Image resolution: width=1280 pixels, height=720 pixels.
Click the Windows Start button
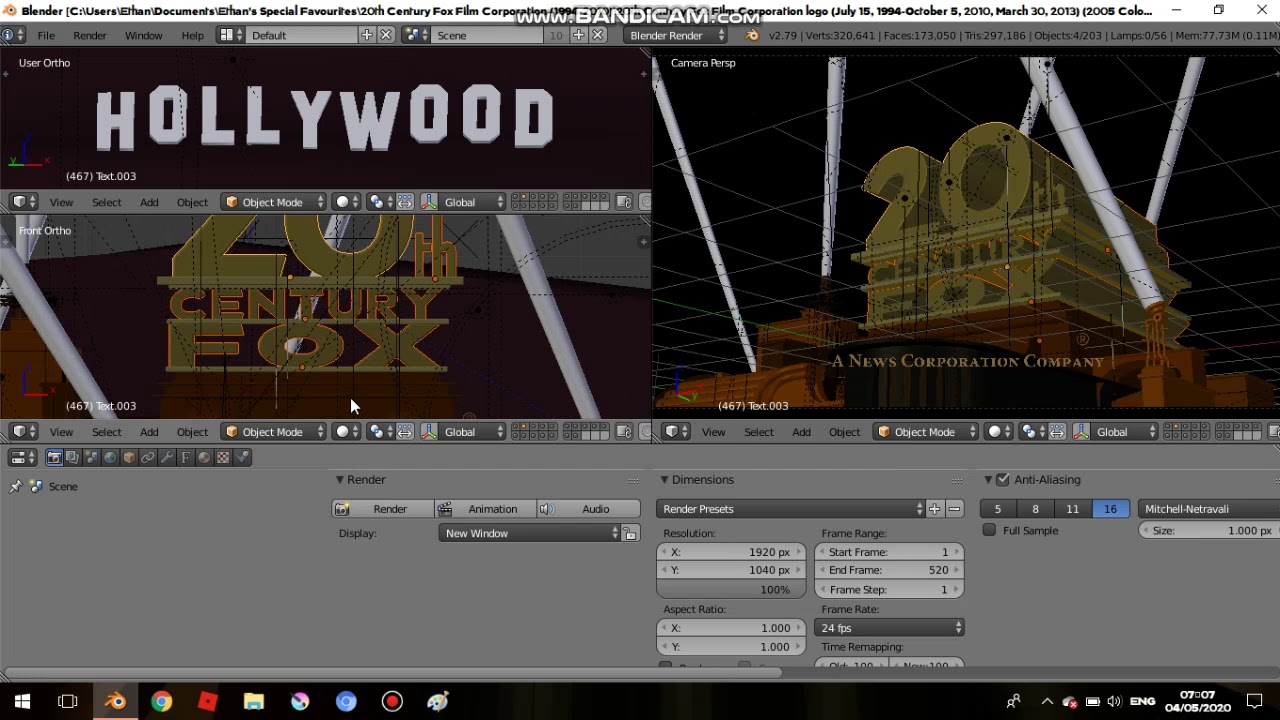[22, 702]
